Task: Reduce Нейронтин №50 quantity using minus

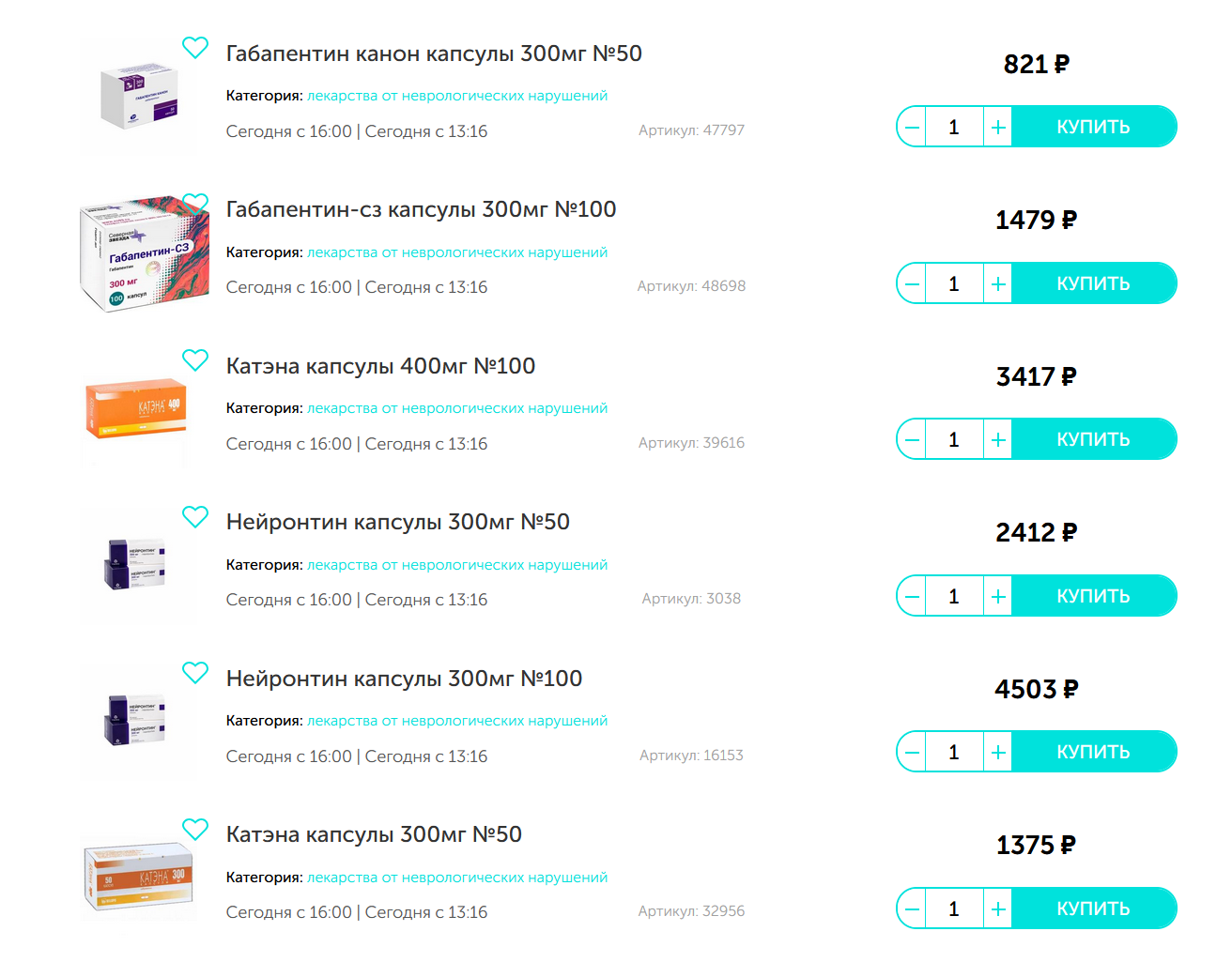Action: pyautogui.click(x=912, y=597)
